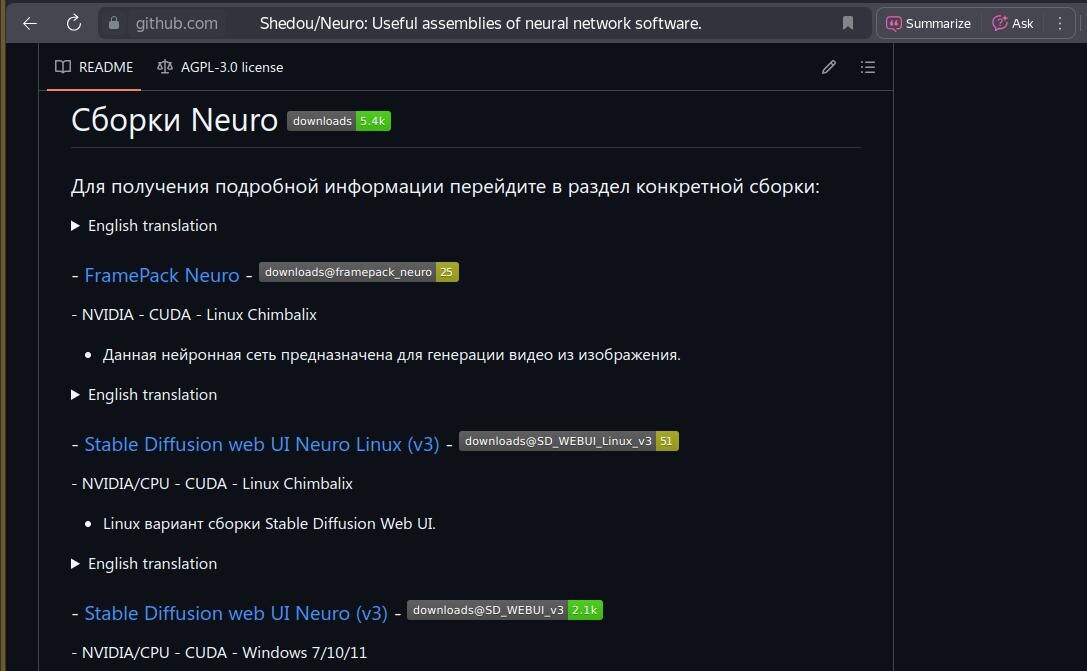The image size is (1087, 671).
Task: Click the Summarize button
Action: tap(929, 24)
